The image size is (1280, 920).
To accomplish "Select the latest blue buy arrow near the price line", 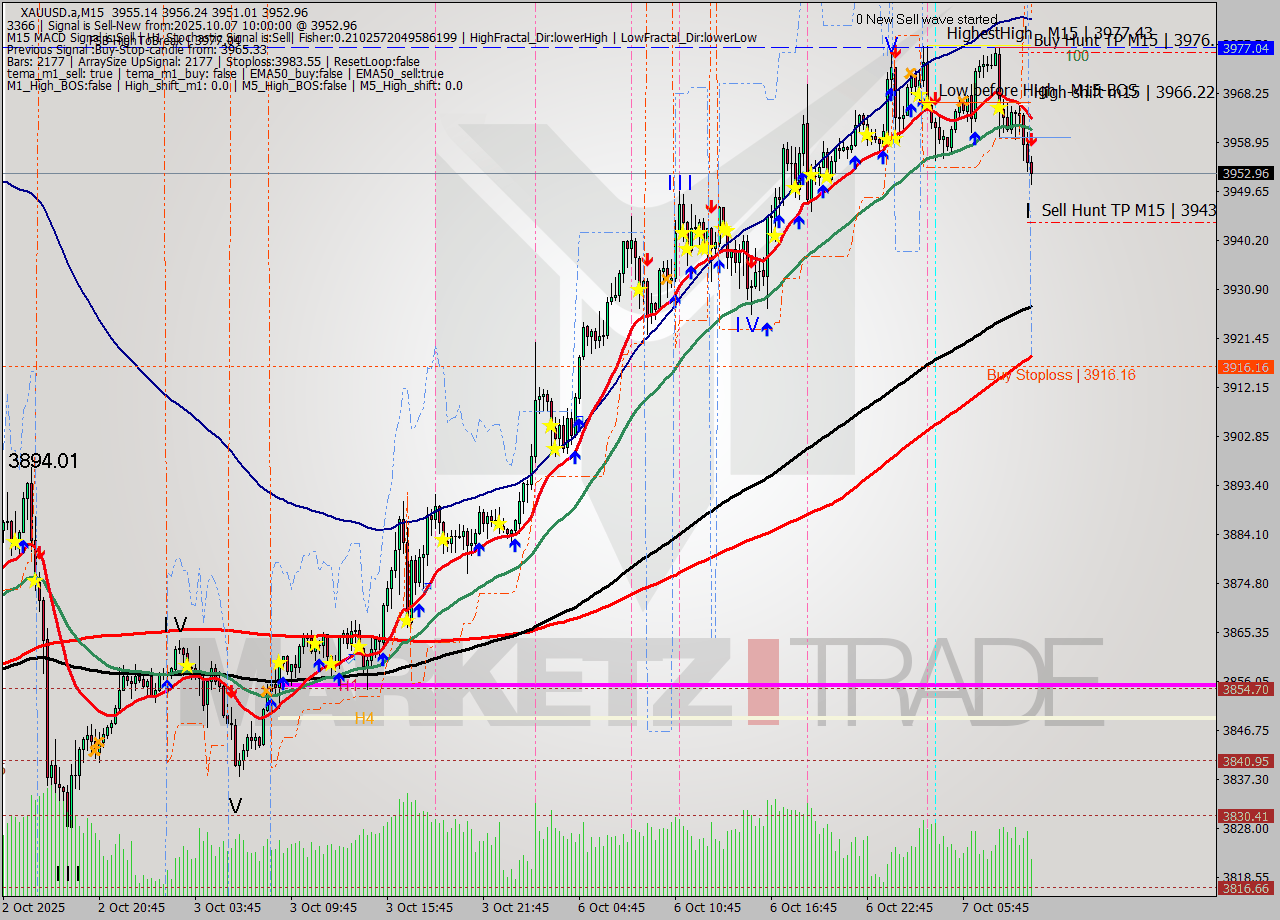I will click(x=975, y=137).
